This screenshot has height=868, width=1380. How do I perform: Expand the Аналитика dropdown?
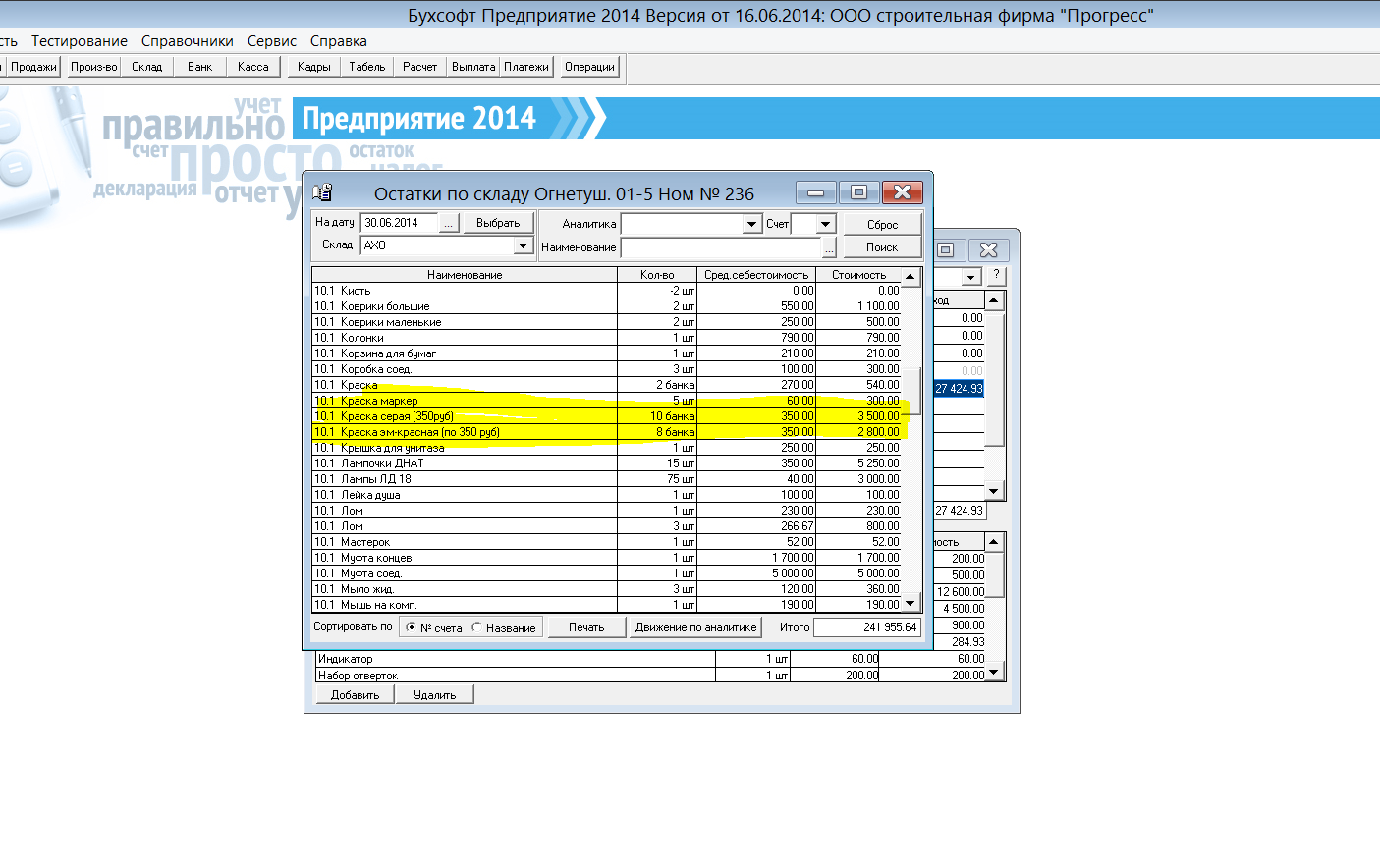tap(751, 224)
